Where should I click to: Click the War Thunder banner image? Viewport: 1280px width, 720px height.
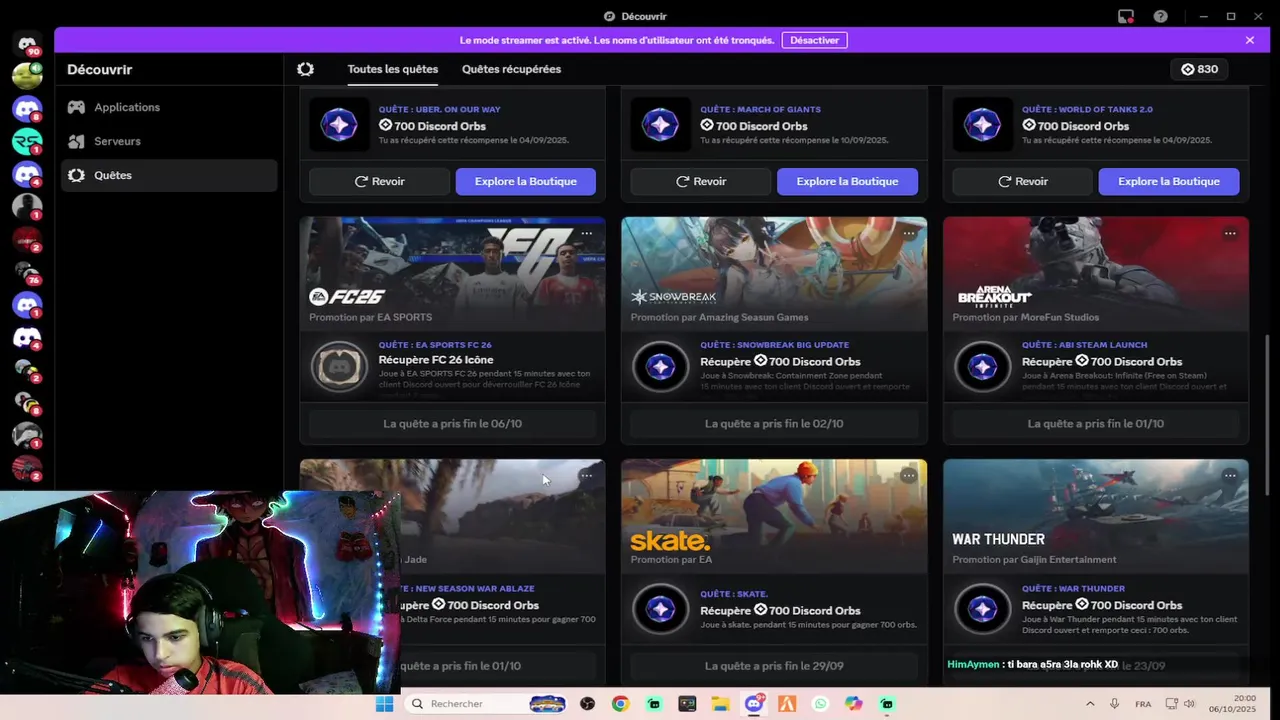(1096, 516)
